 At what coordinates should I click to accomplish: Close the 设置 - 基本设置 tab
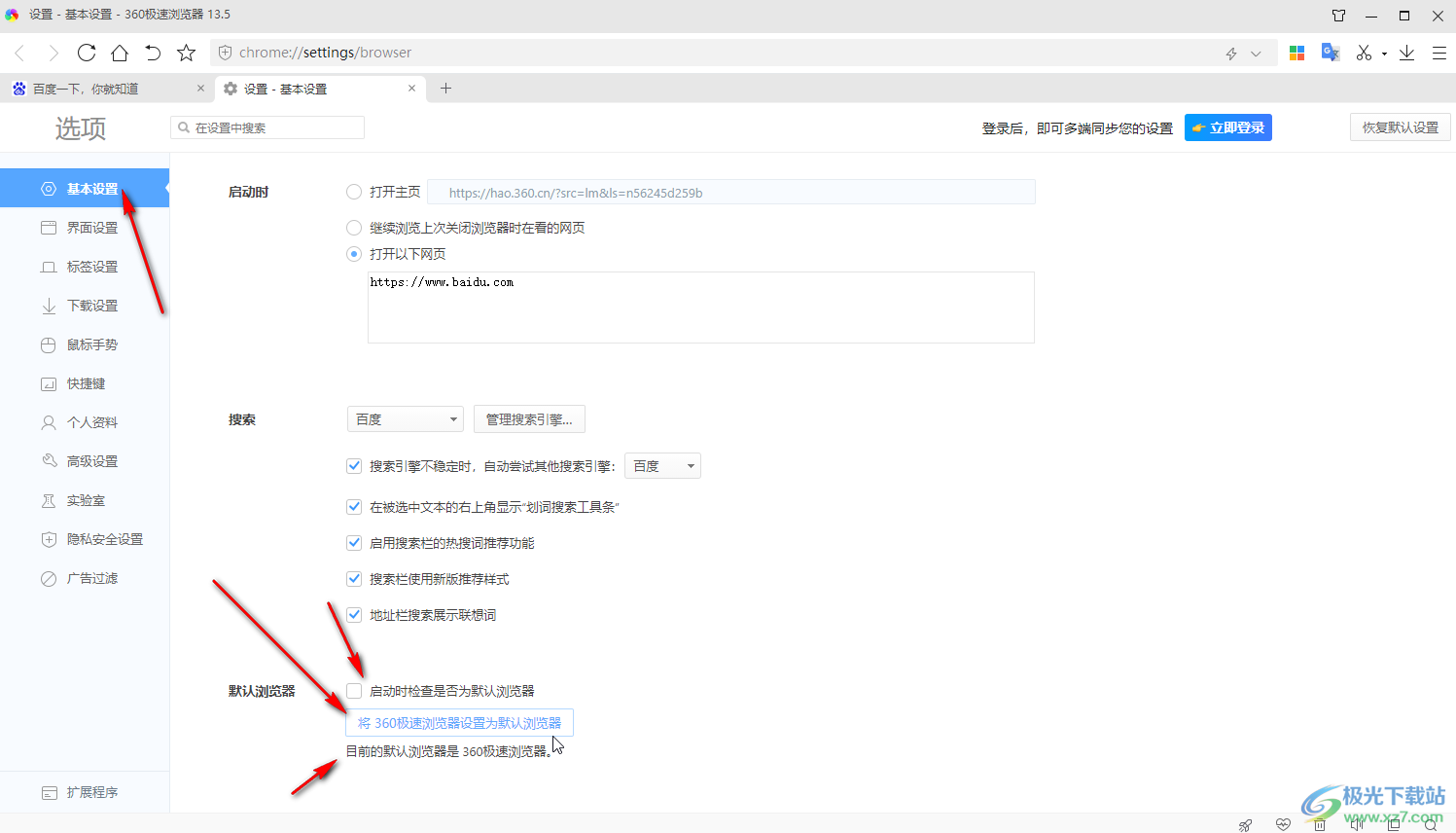411,89
